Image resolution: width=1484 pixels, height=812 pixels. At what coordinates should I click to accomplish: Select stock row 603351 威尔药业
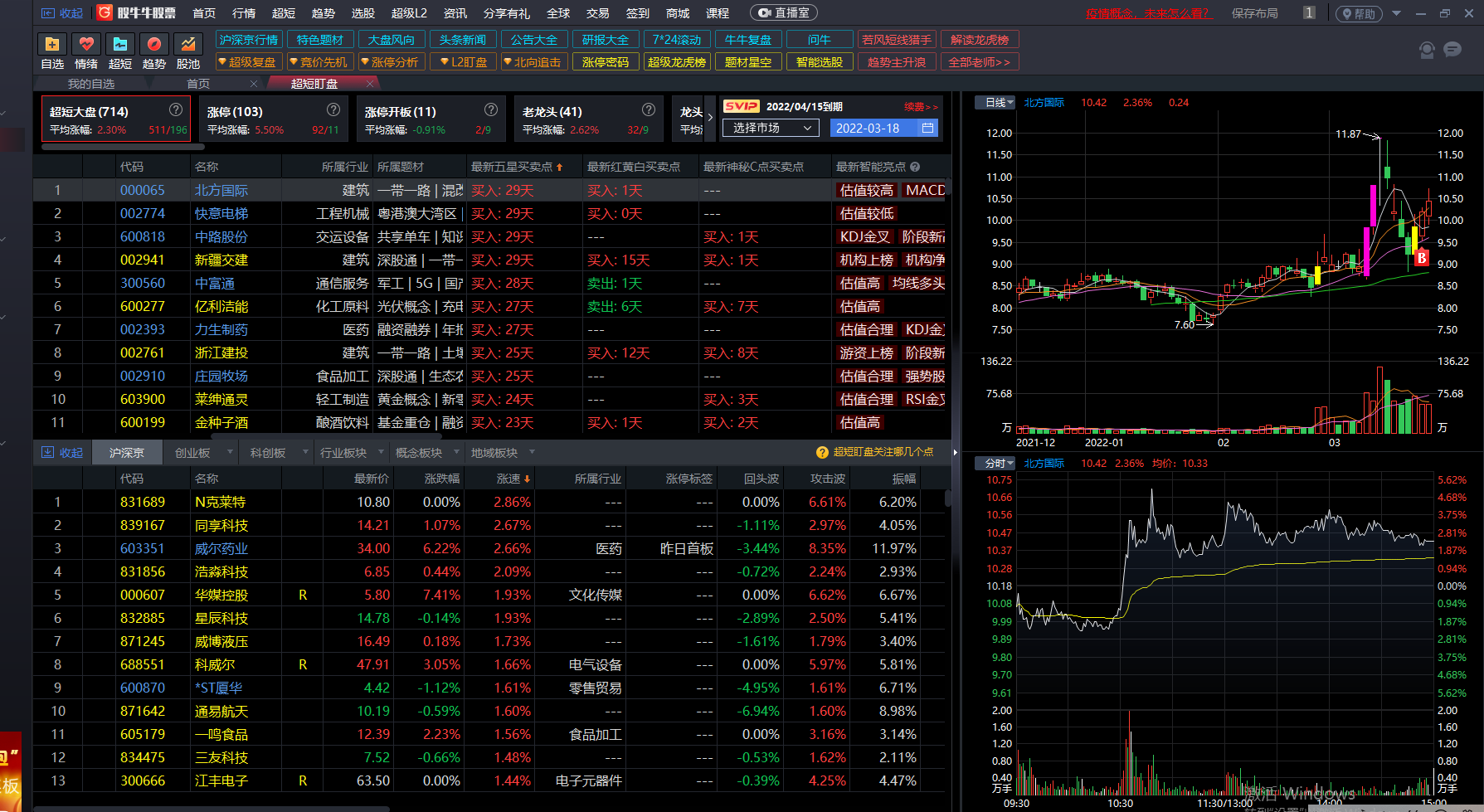(x=488, y=548)
